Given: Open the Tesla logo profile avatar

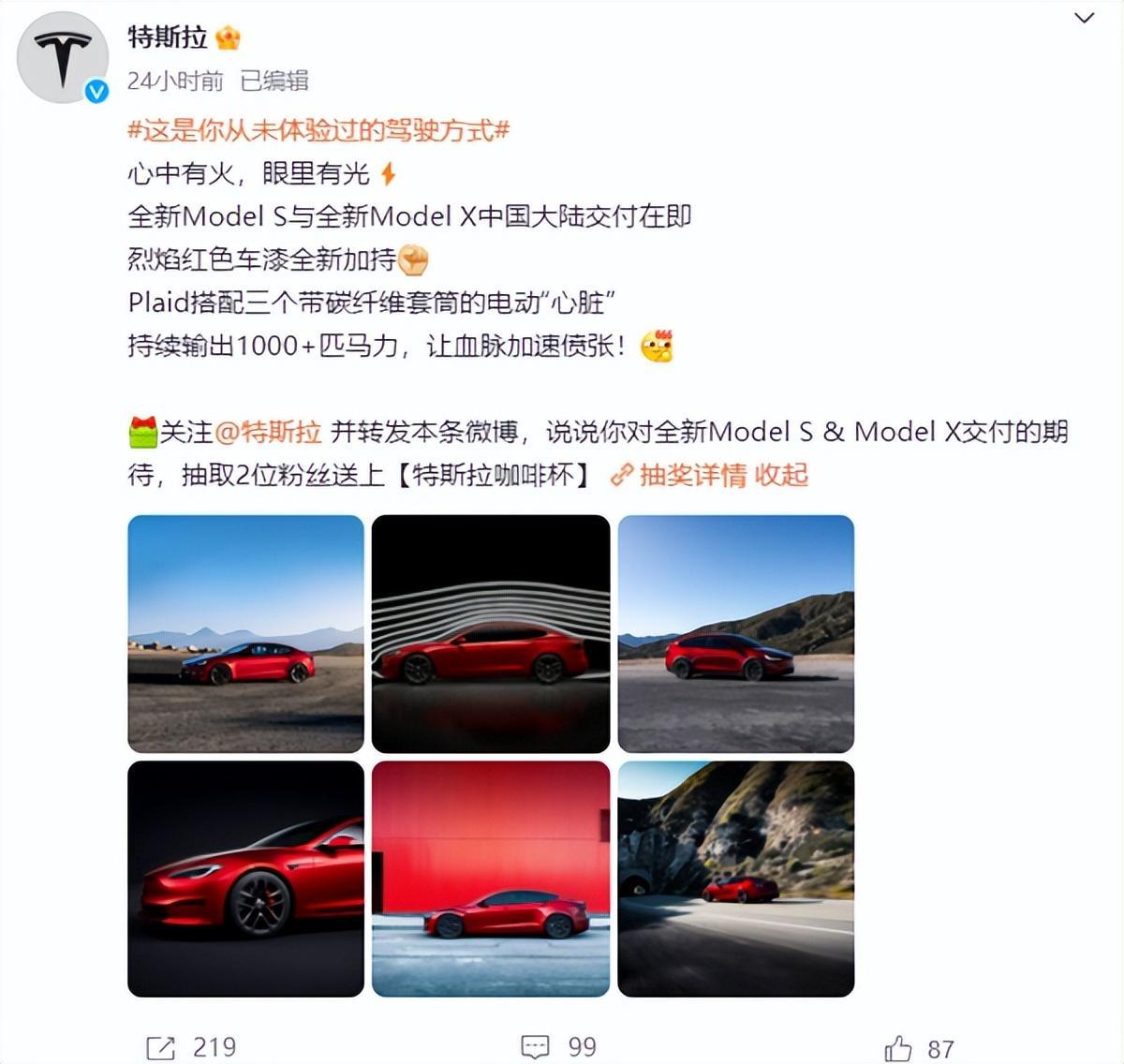Looking at the screenshot, I should click(x=63, y=57).
